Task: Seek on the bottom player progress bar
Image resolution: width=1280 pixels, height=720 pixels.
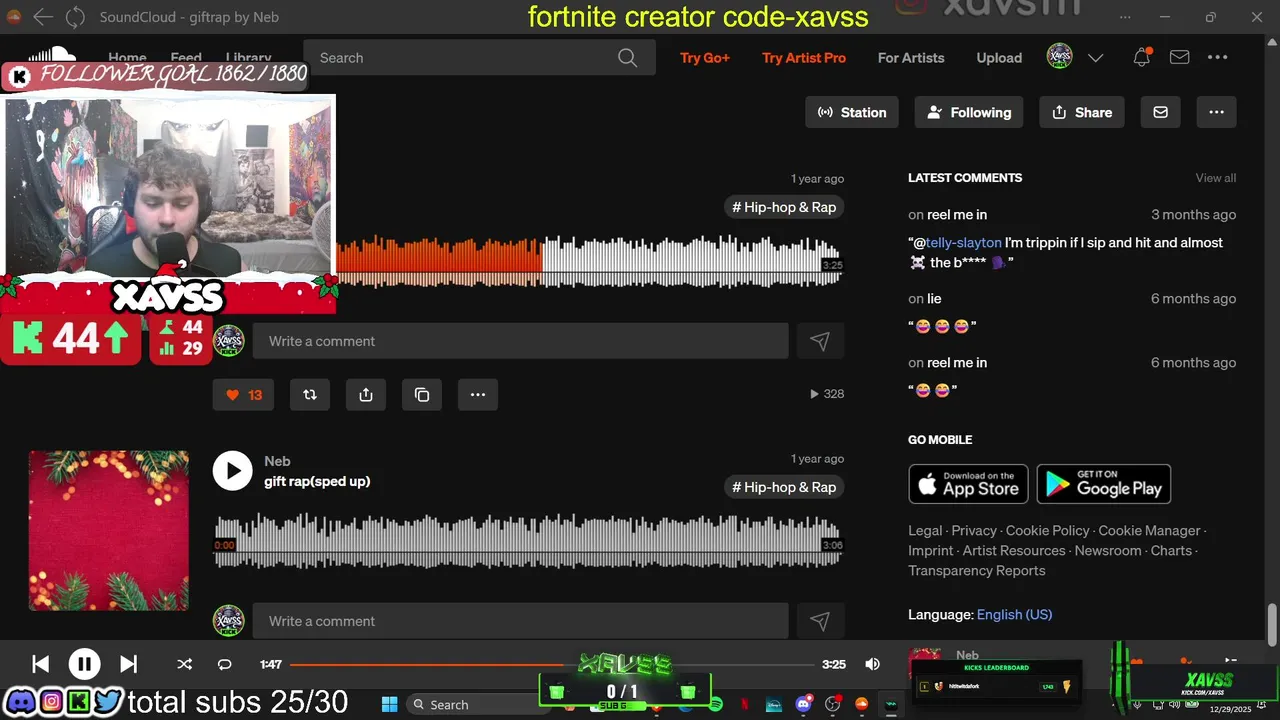Action: (x=552, y=664)
